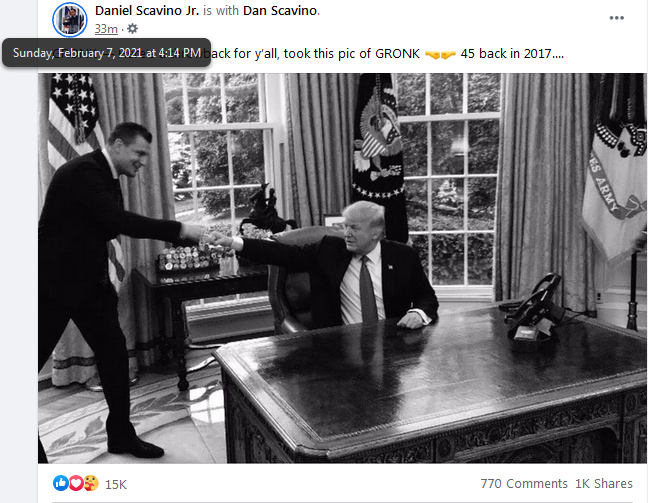Open the Oval Office photo in viewer

click(342, 268)
